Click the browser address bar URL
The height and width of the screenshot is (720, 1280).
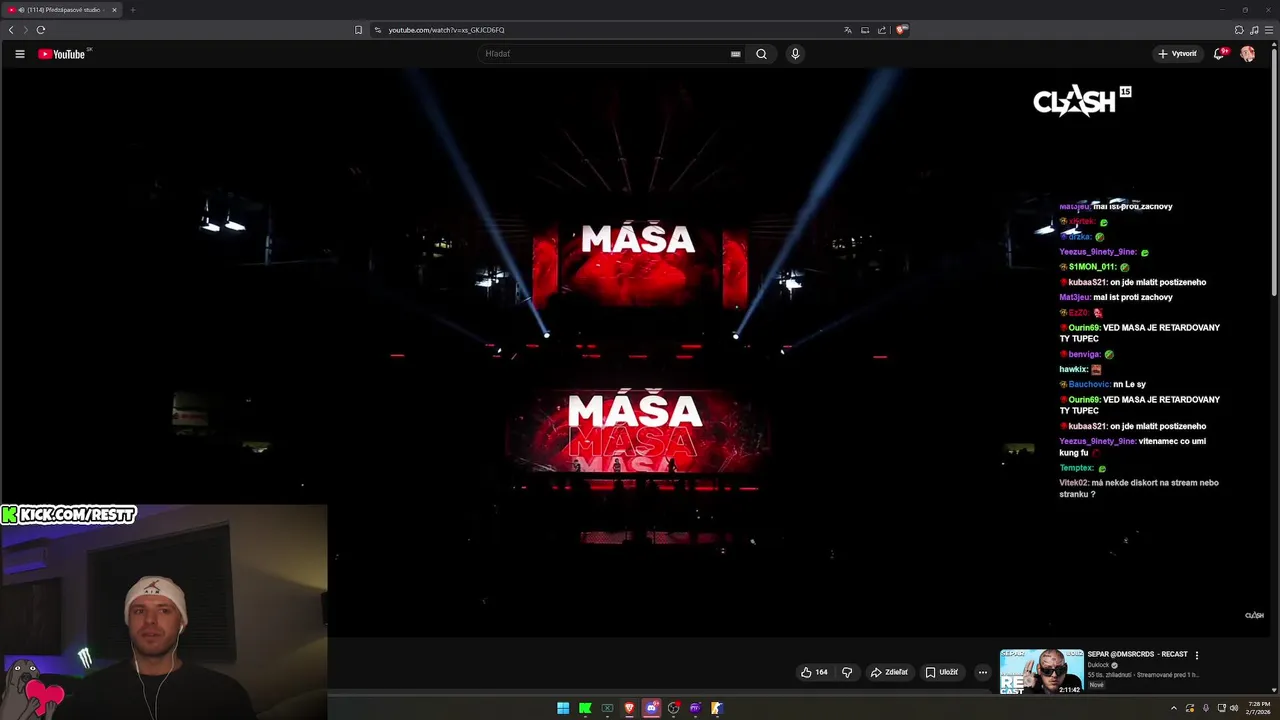tap(446, 30)
